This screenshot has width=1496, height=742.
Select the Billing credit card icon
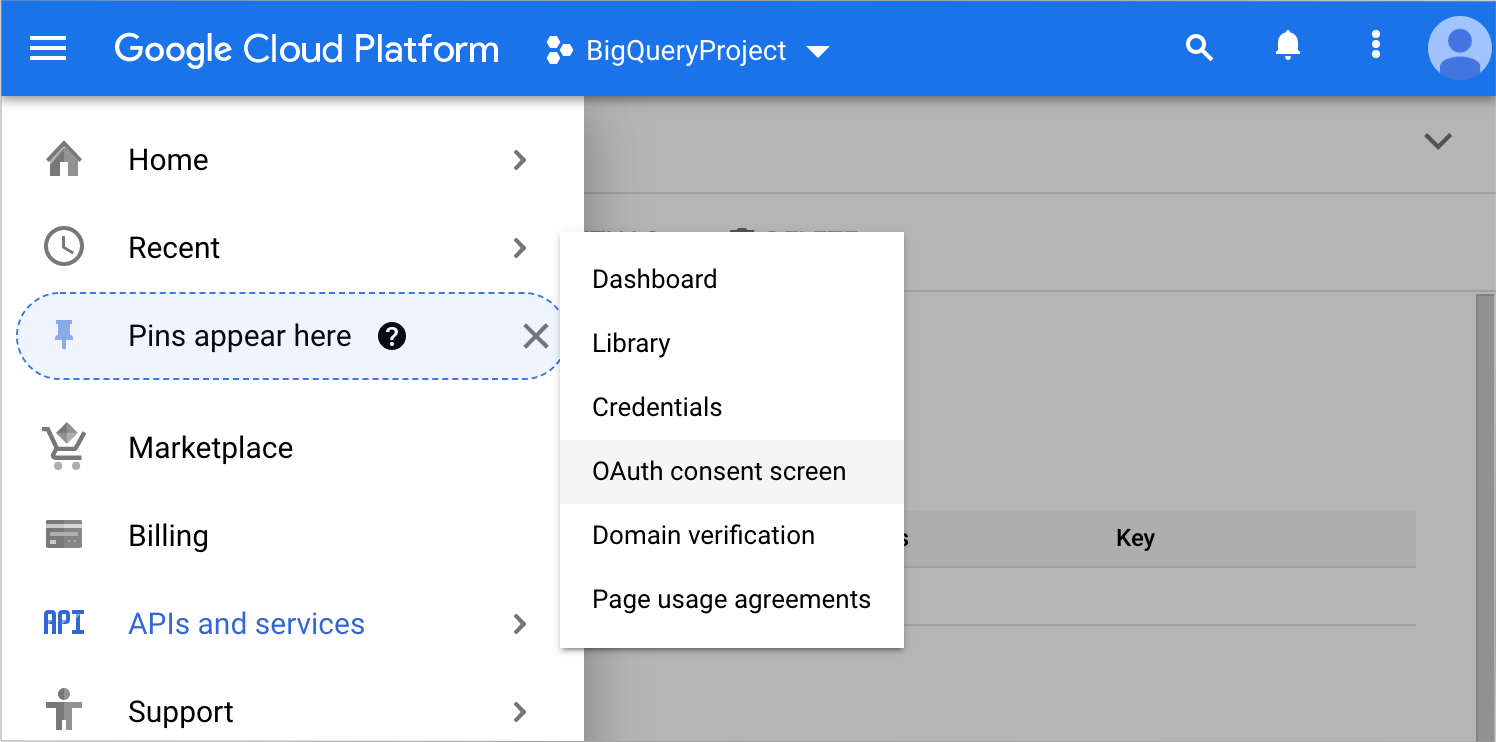pyautogui.click(x=64, y=535)
